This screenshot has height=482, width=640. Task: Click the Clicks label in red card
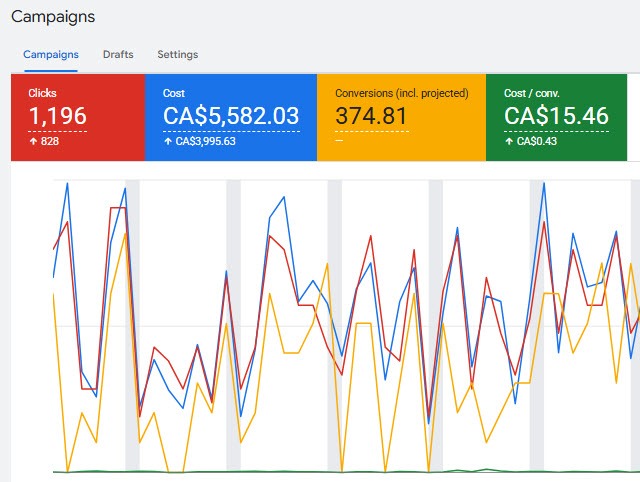click(x=42, y=93)
